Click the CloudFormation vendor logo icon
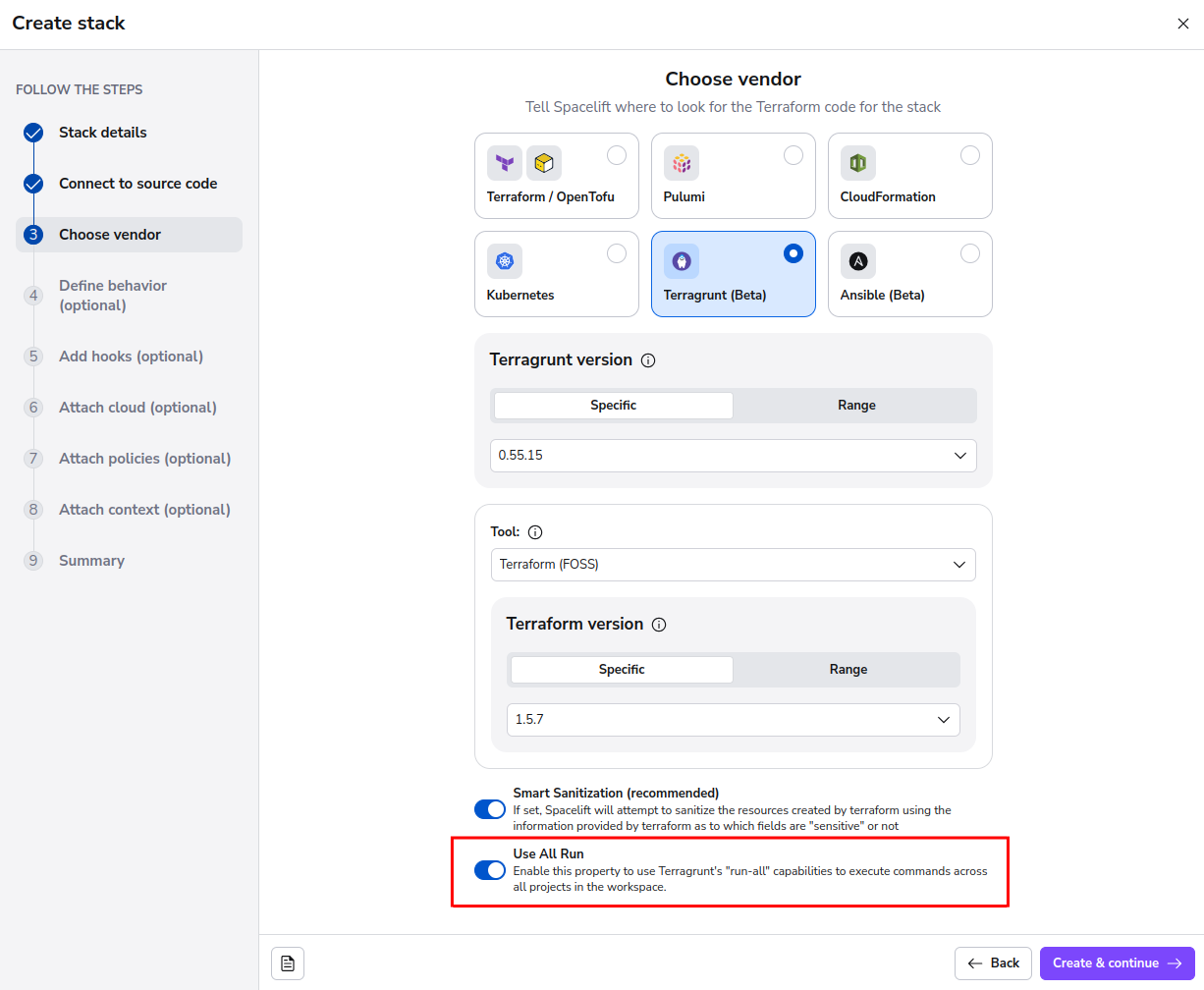 point(857,163)
